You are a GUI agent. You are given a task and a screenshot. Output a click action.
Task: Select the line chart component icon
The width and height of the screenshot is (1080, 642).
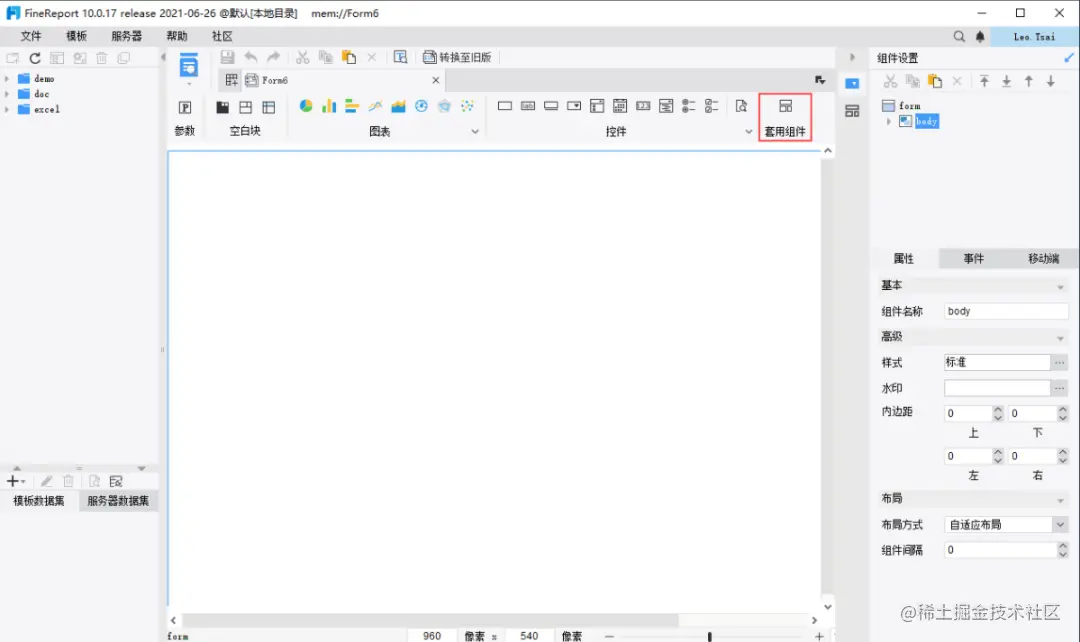(x=375, y=105)
